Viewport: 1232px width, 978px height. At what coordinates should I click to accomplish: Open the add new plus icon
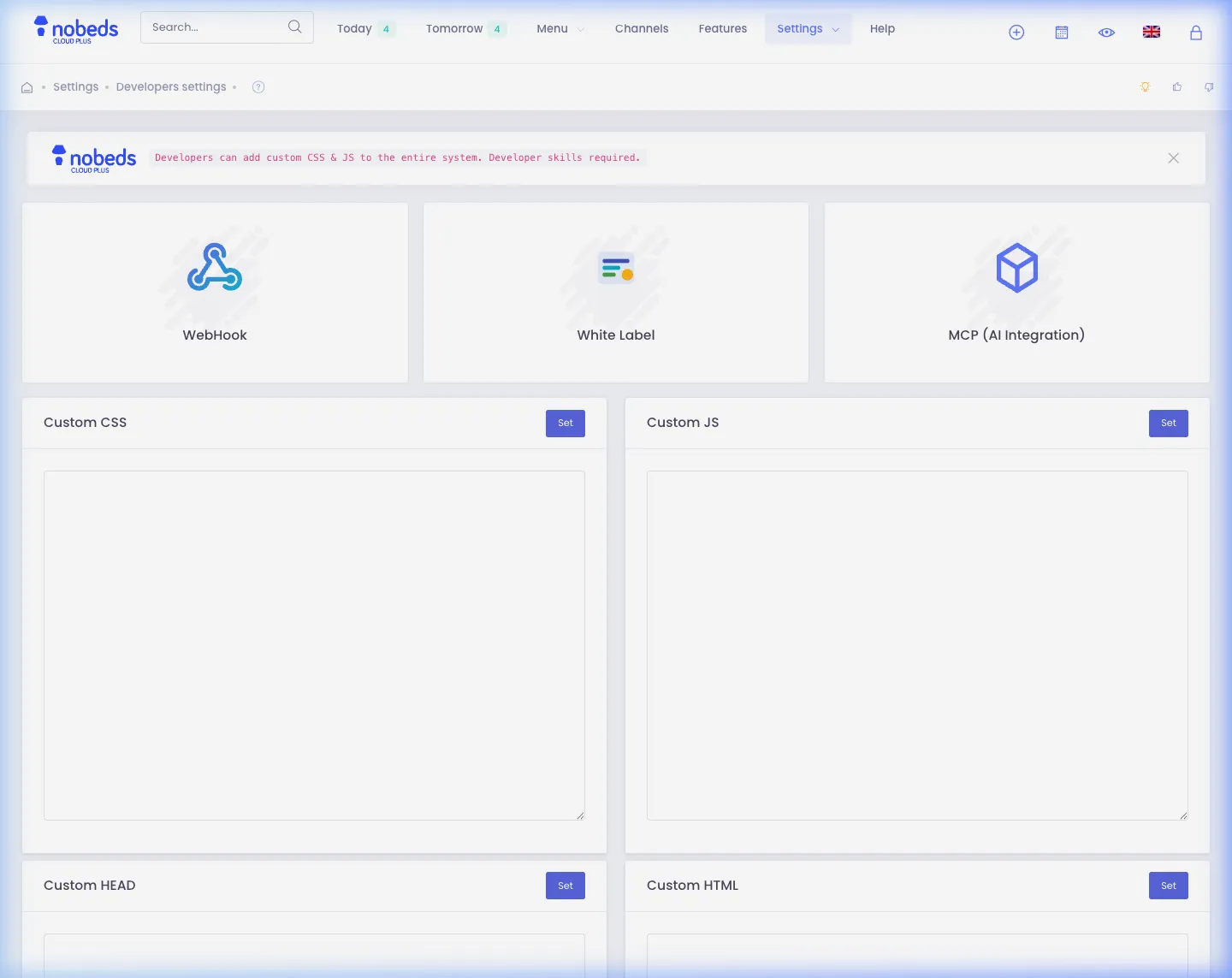pos(1016,33)
